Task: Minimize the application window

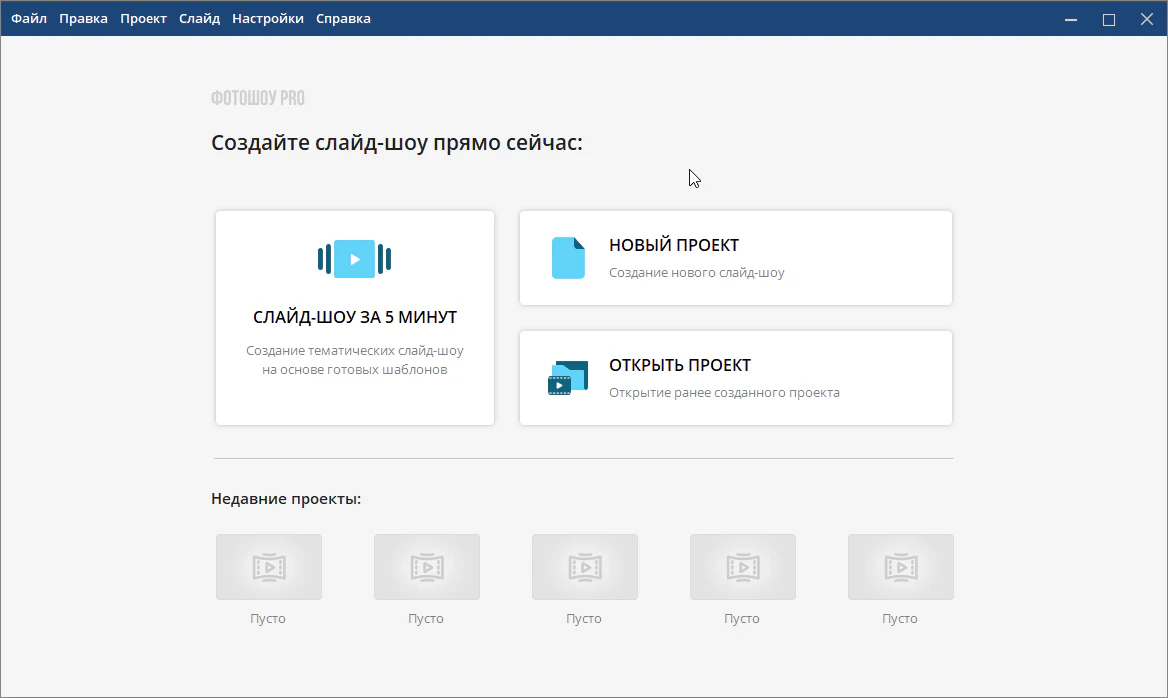Action: (1071, 19)
